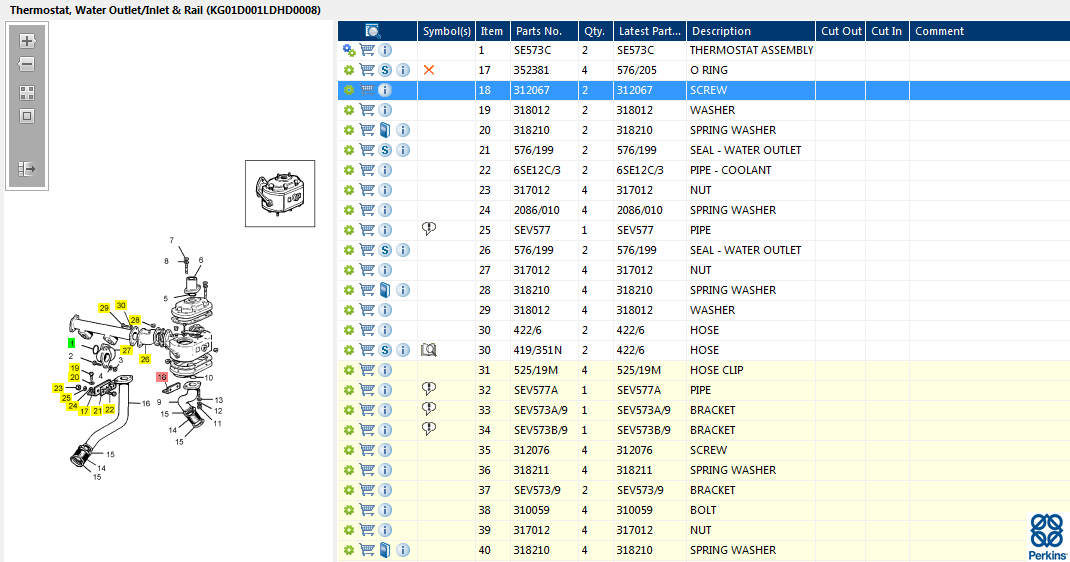This screenshot has height=562, width=1070.
Task: Select the BOLT description in row 38
Action: [x=703, y=510]
